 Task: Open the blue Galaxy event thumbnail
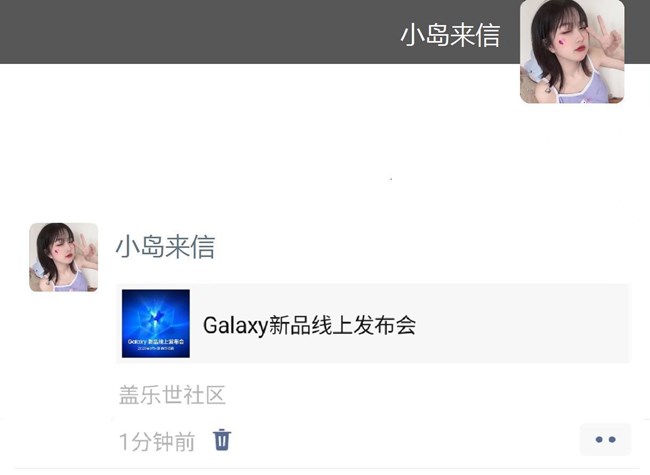click(x=156, y=323)
